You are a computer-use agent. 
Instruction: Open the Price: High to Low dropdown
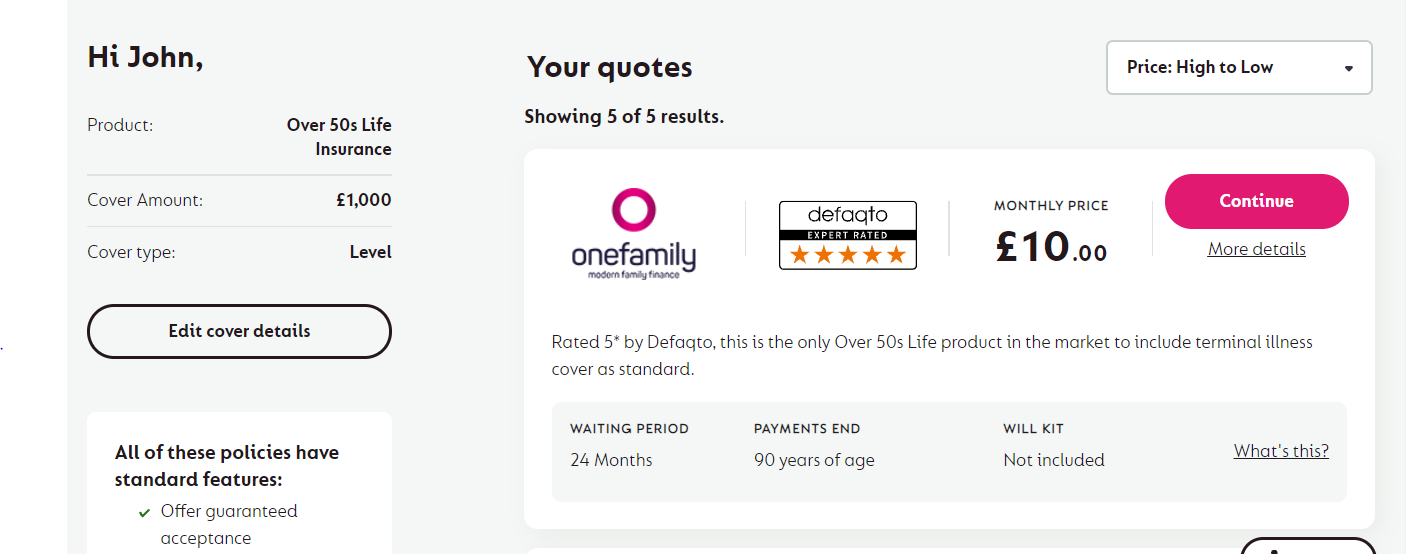1239,68
